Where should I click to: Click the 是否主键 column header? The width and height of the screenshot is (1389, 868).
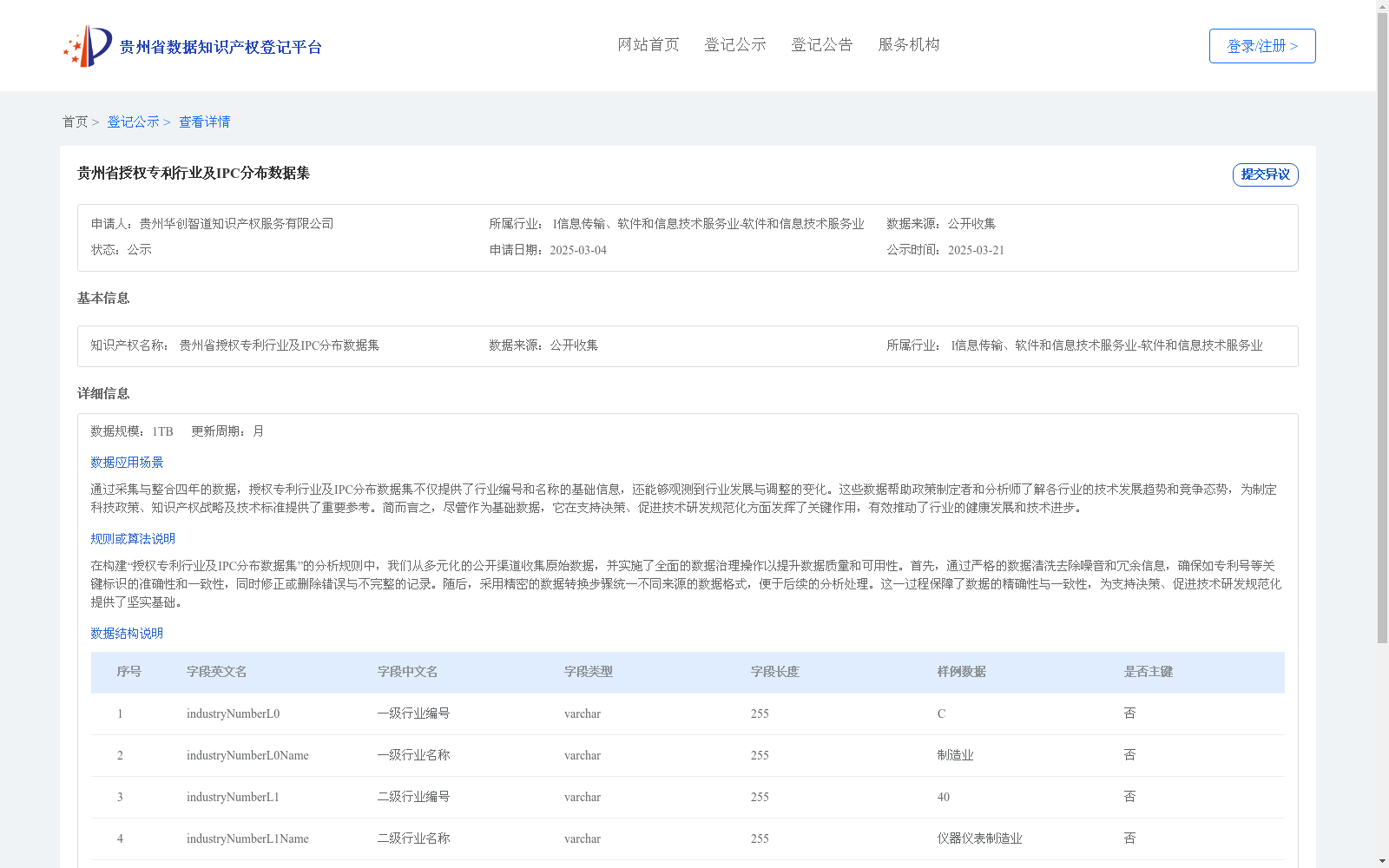(x=1149, y=672)
